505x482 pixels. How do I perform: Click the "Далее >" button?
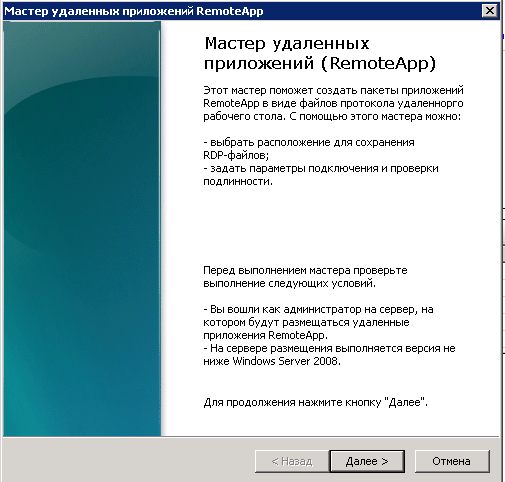coord(367,461)
